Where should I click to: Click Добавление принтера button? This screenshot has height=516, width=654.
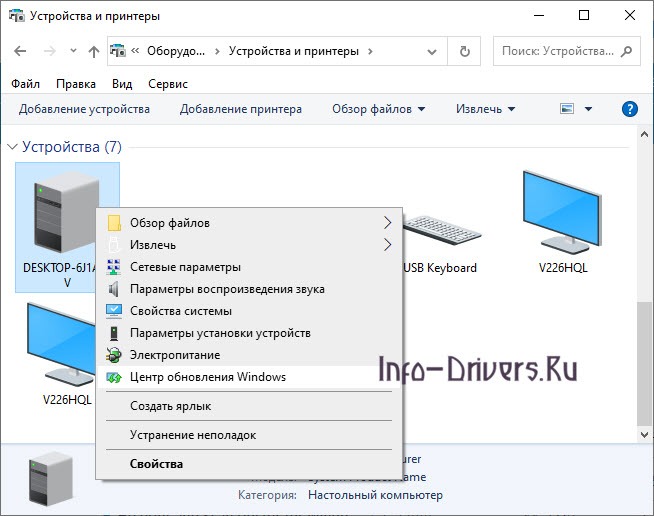click(x=240, y=109)
